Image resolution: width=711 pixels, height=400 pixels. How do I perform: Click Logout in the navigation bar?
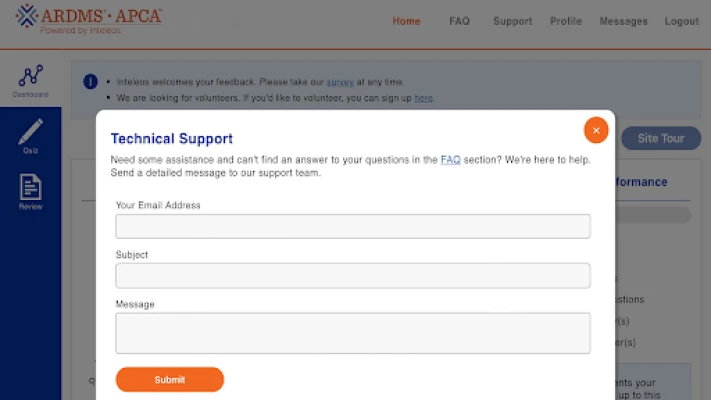681,21
